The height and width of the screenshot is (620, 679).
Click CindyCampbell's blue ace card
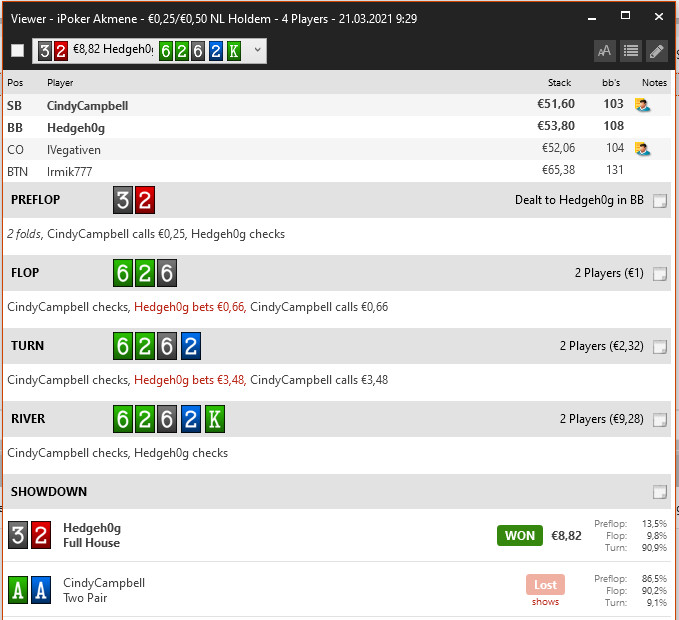41,590
